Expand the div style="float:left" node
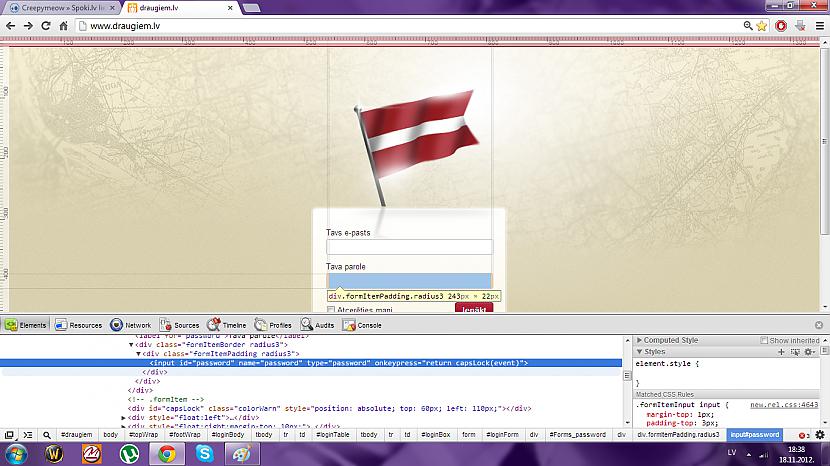Viewport: 830px width, 466px height. [124, 418]
